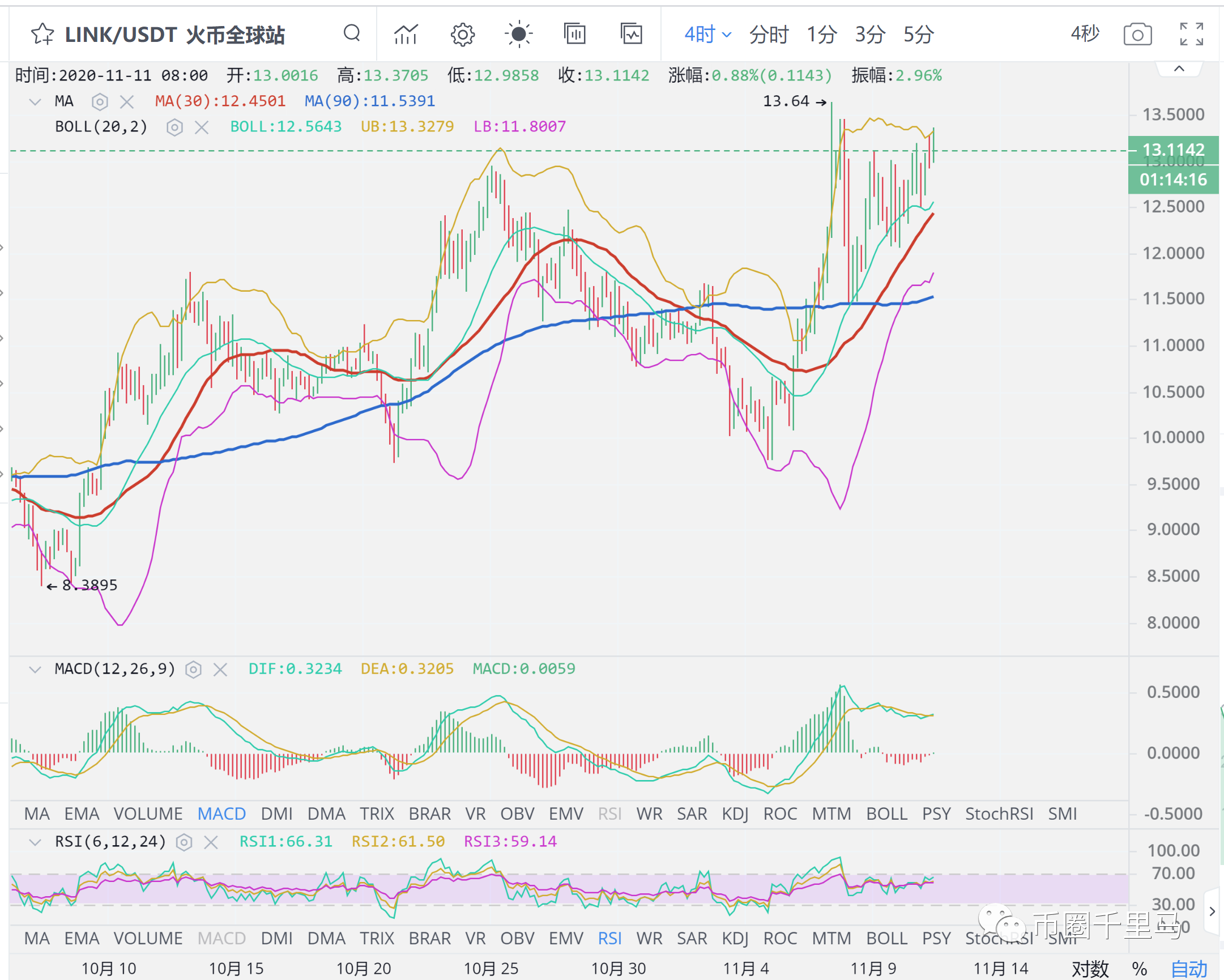Select the highlighted MACD indicator tab
Screen dimensions: 1224x980
click(221, 813)
